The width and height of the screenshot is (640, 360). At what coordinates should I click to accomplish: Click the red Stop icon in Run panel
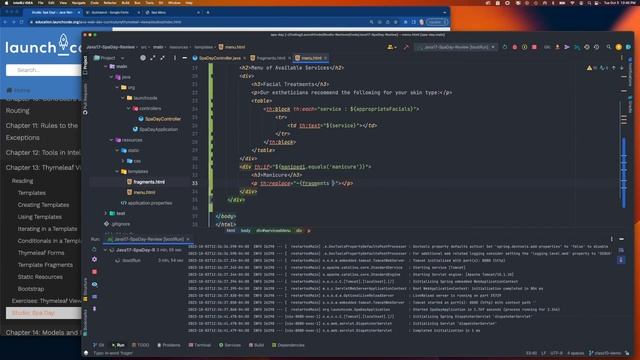pyautogui.click(x=94, y=272)
